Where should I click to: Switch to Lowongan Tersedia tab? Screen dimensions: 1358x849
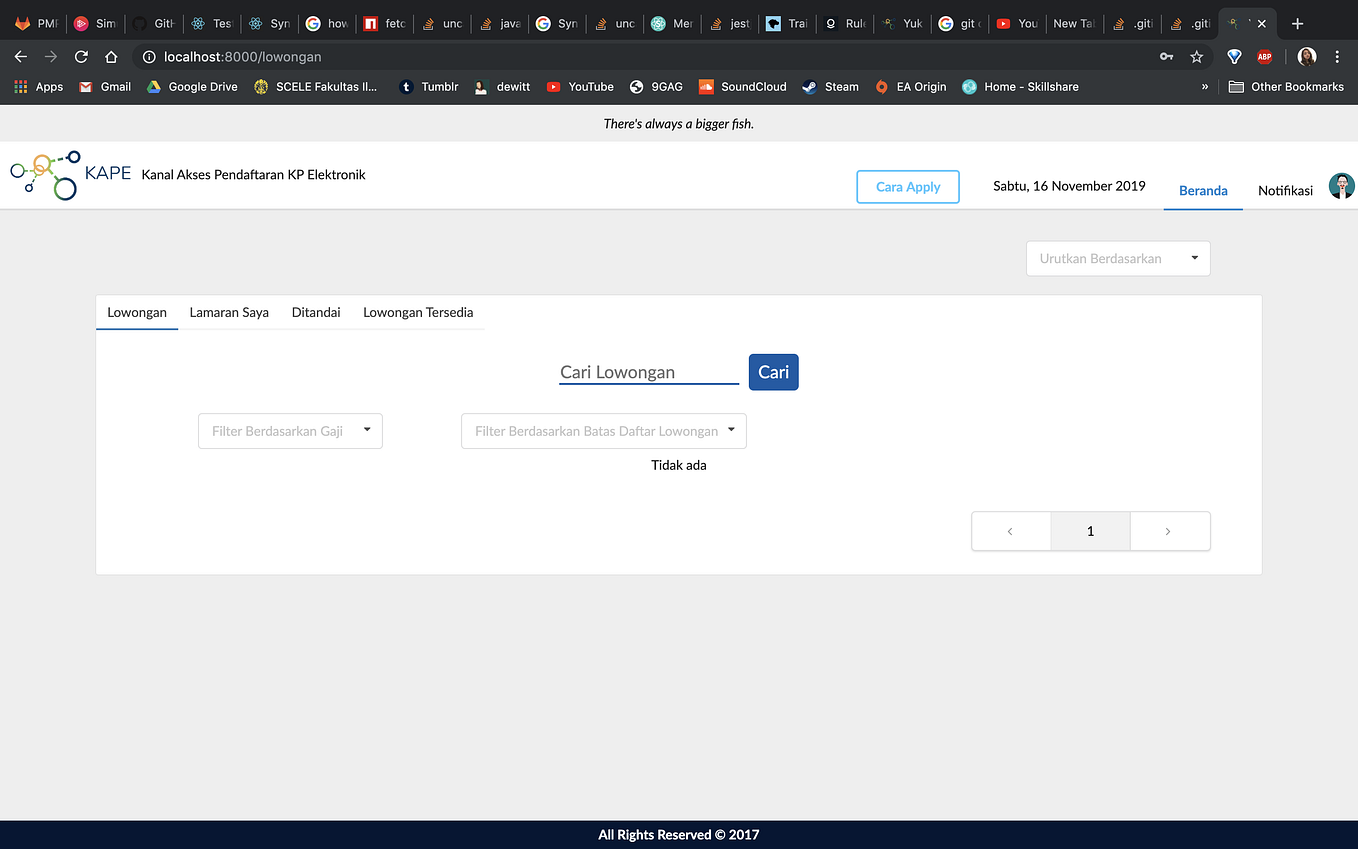coord(418,312)
